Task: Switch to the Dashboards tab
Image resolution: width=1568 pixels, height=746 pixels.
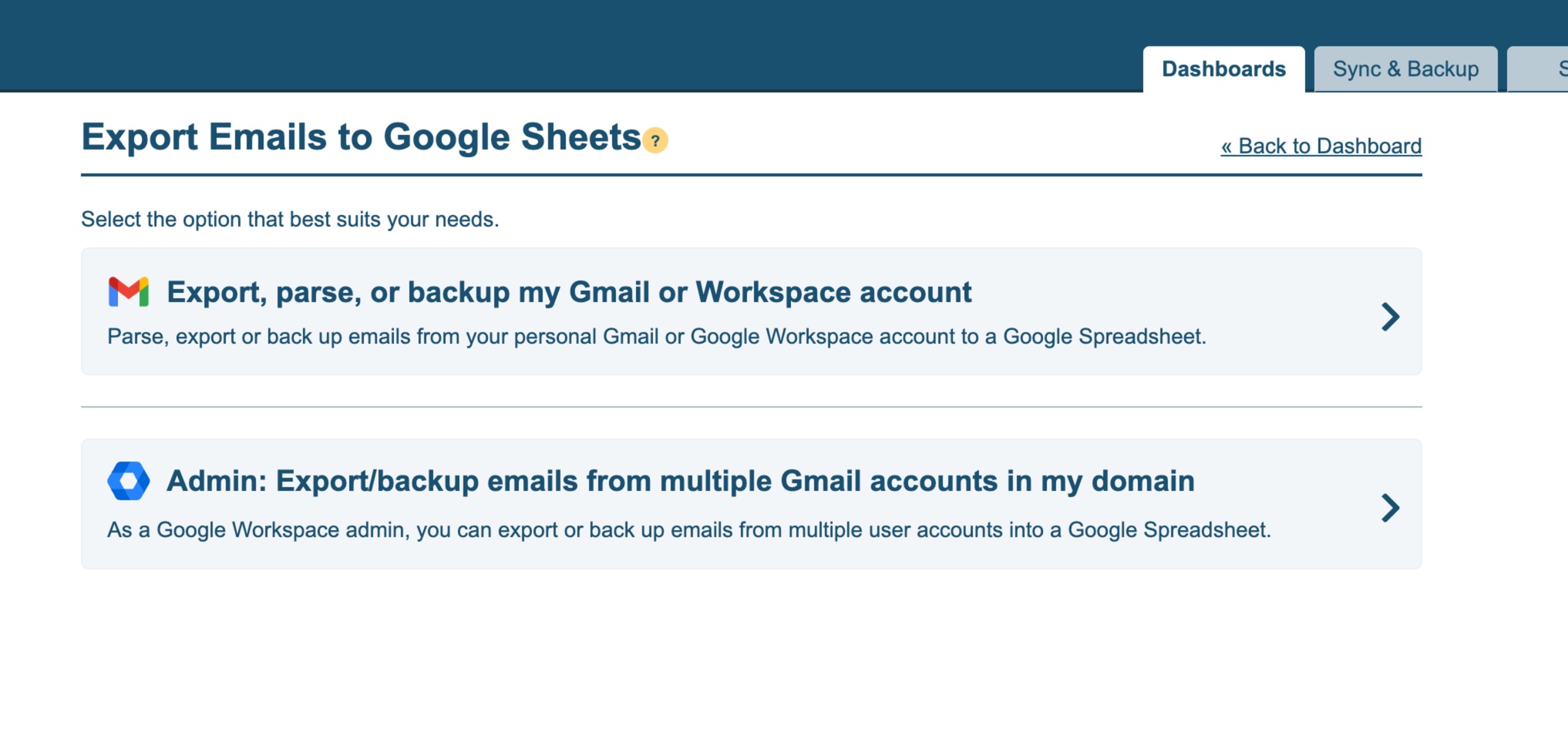Action: click(1223, 69)
